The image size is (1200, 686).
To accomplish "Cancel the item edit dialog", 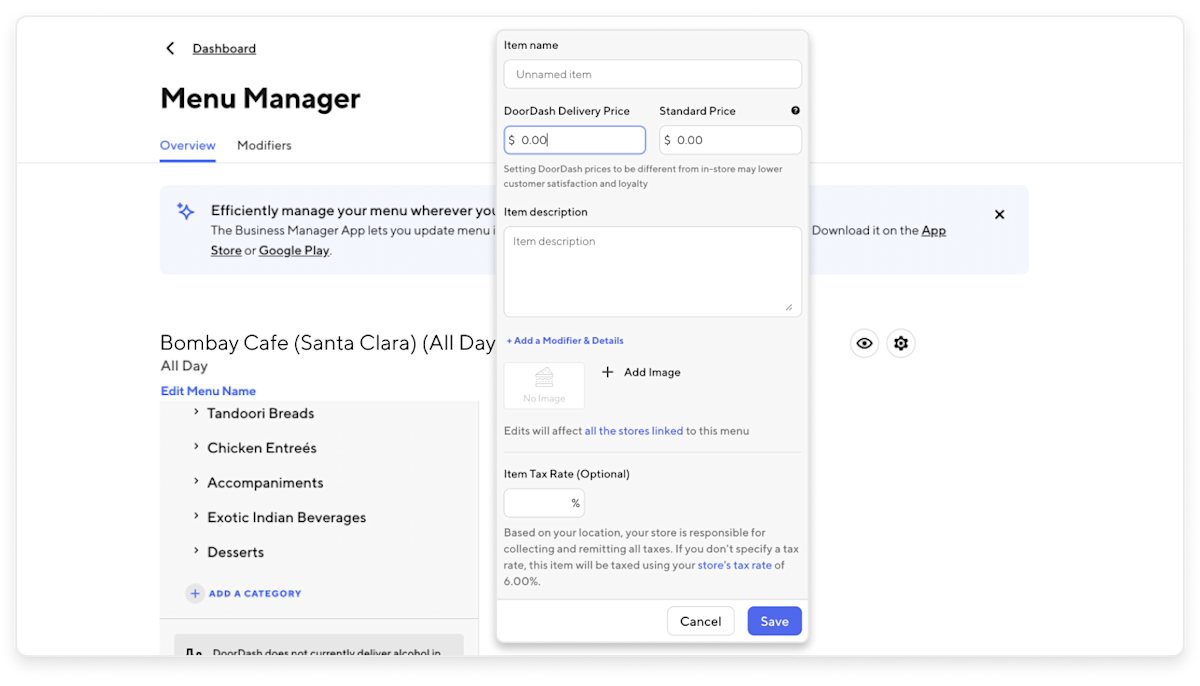I will (700, 621).
